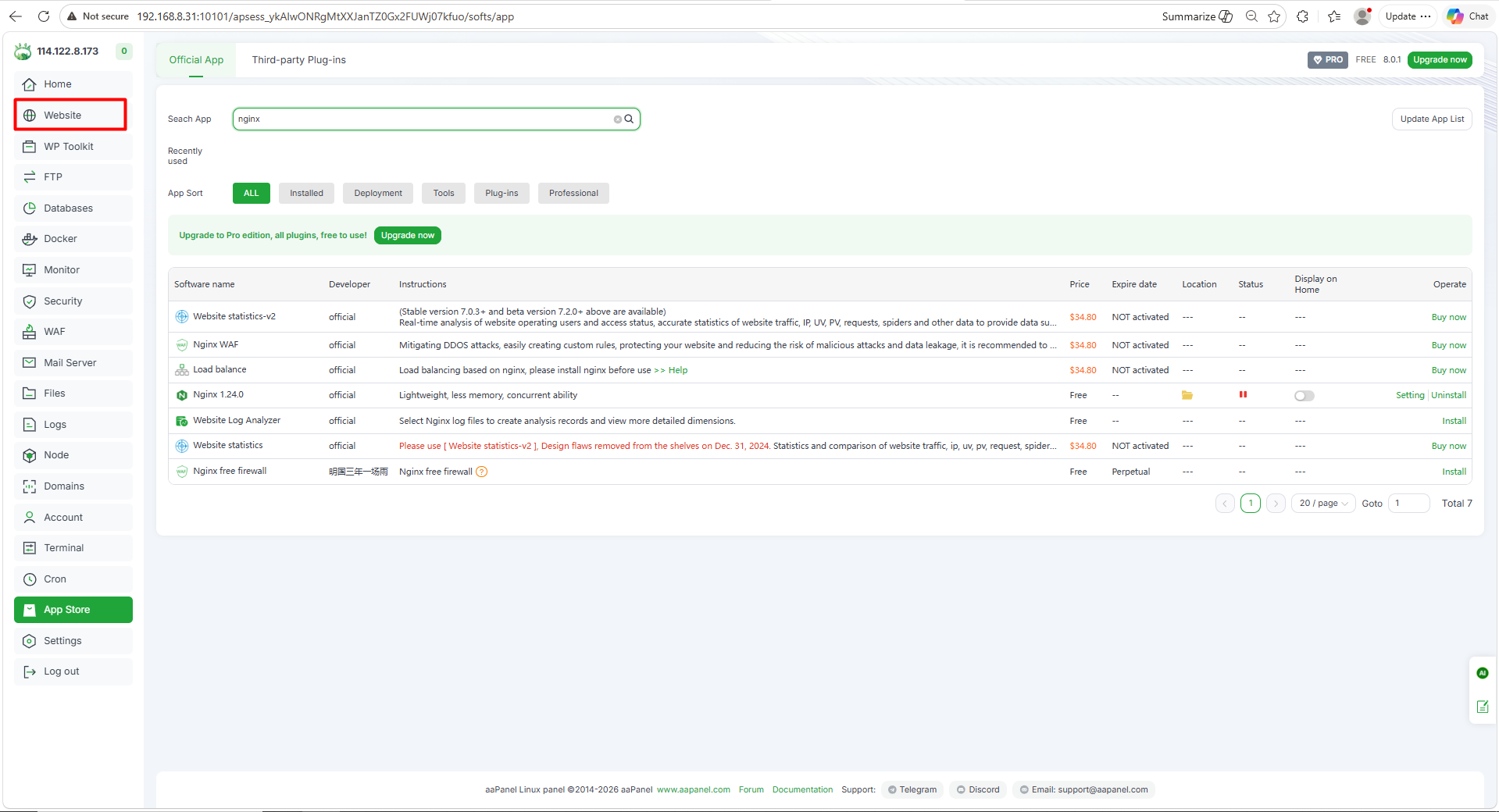Open the Forum footer link

(751, 790)
